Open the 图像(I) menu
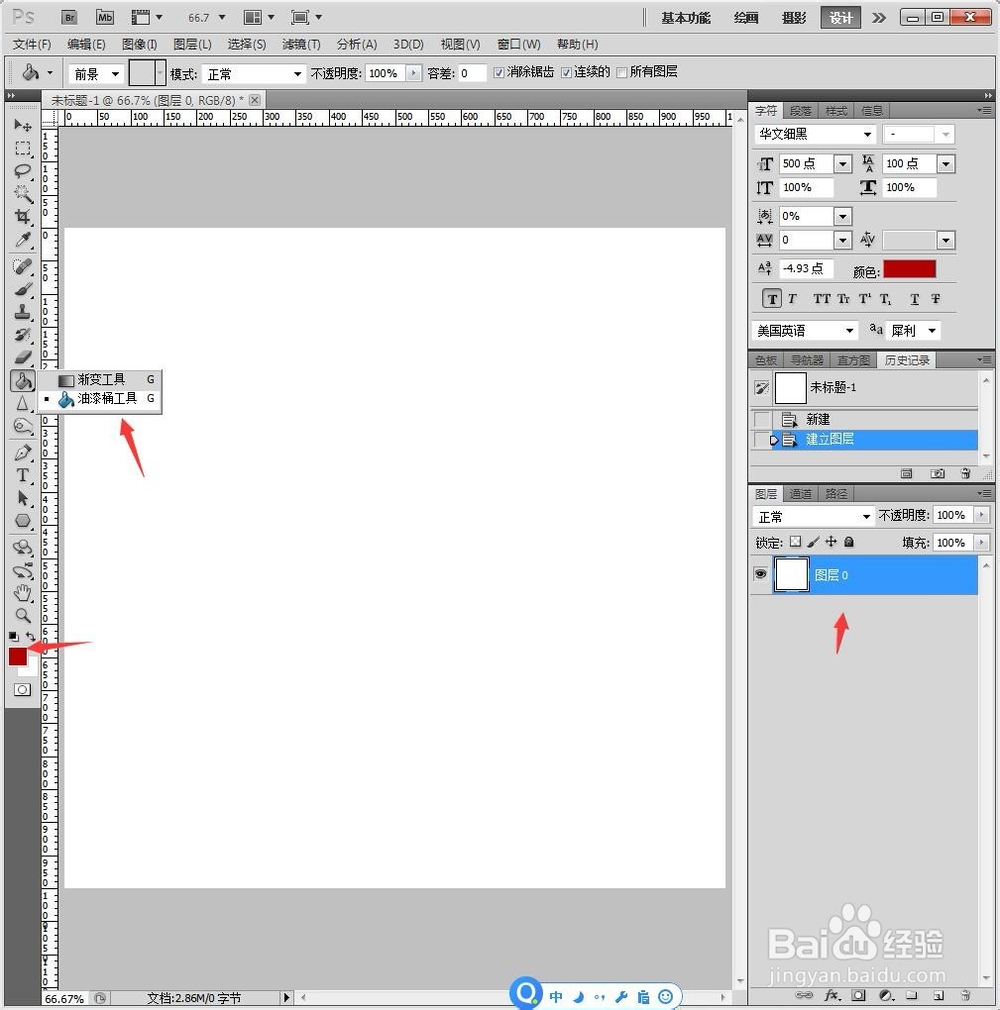Screen dimensions: 1000x1010 (x=139, y=44)
